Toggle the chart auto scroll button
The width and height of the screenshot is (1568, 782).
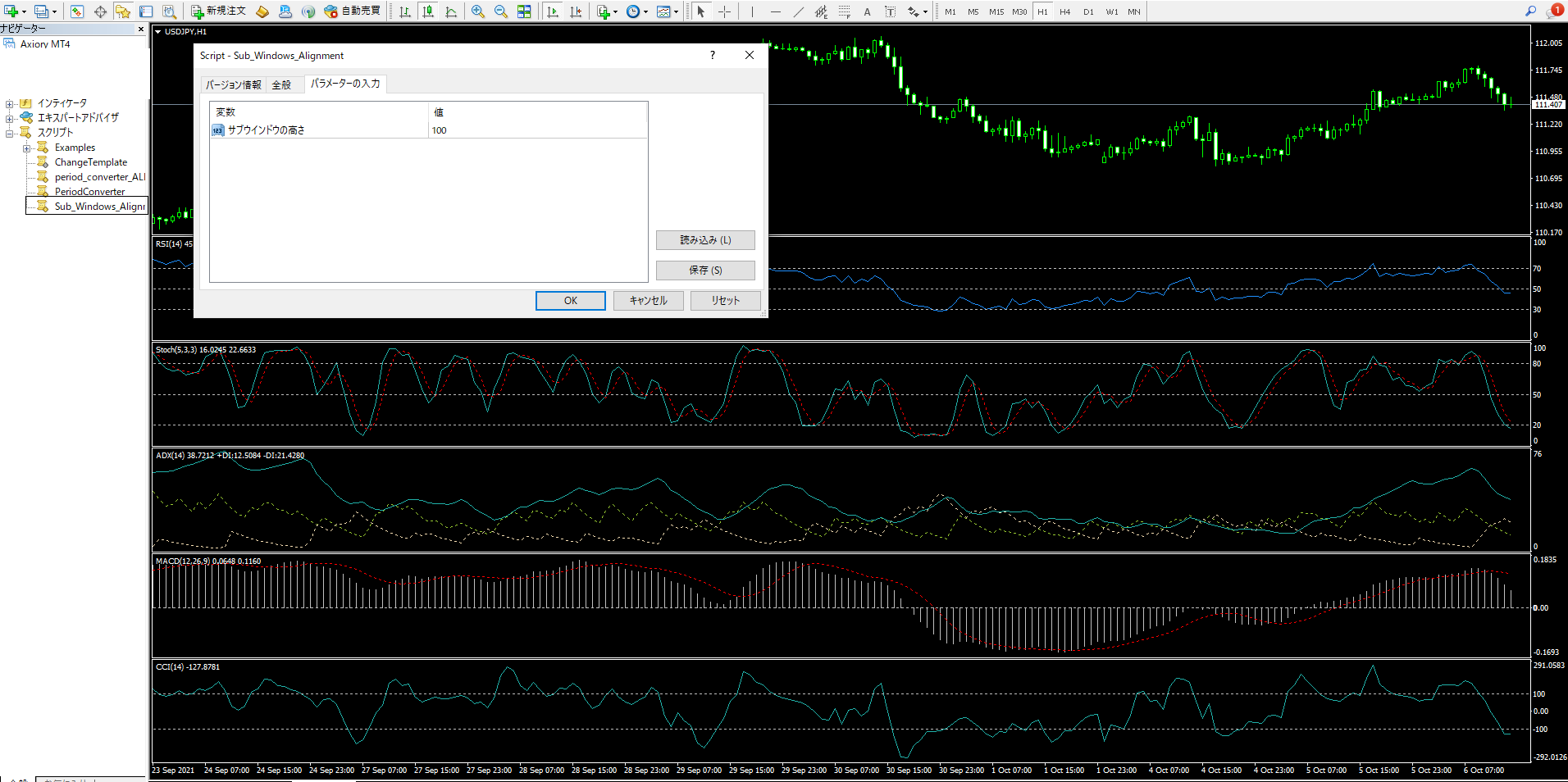(x=553, y=11)
